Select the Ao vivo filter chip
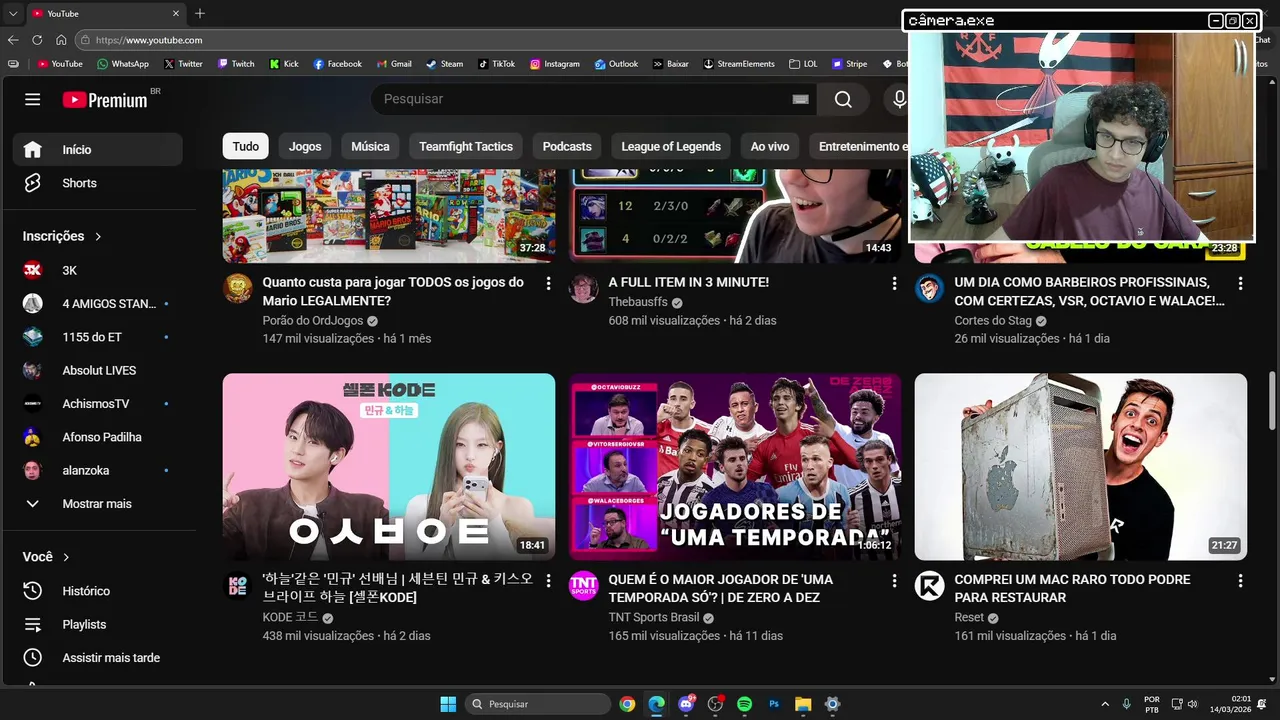Viewport: 1280px width, 720px height. pos(770,146)
